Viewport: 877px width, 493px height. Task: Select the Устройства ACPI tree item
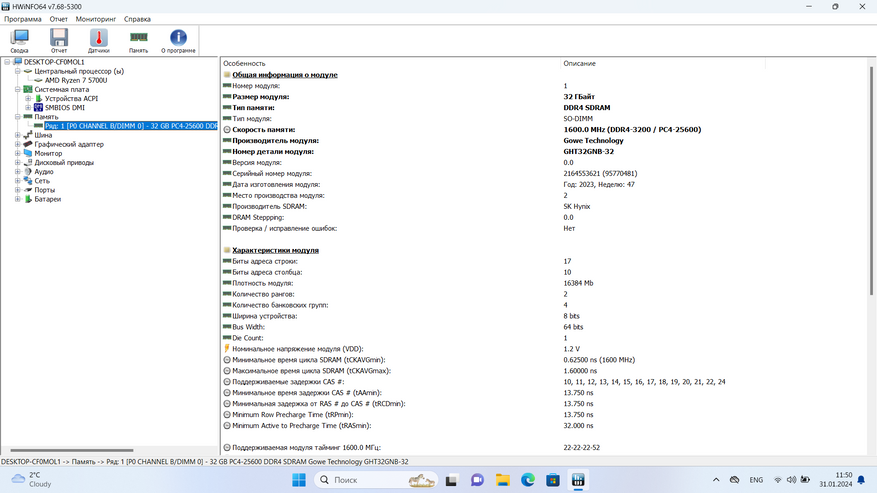pos(71,98)
